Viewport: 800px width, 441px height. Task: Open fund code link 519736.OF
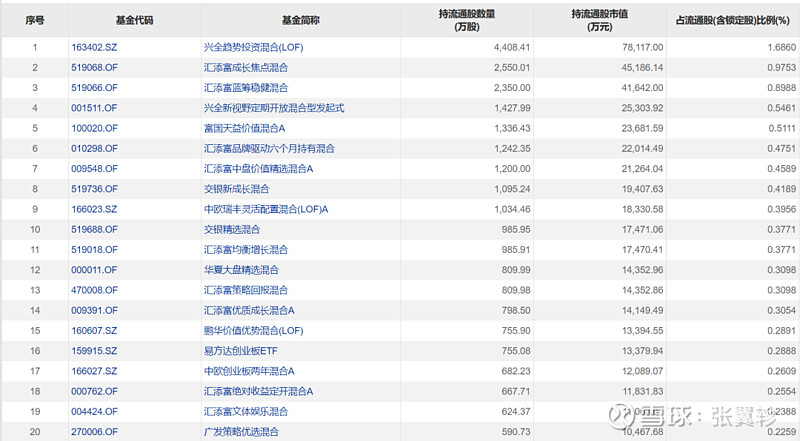click(x=94, y=189)
